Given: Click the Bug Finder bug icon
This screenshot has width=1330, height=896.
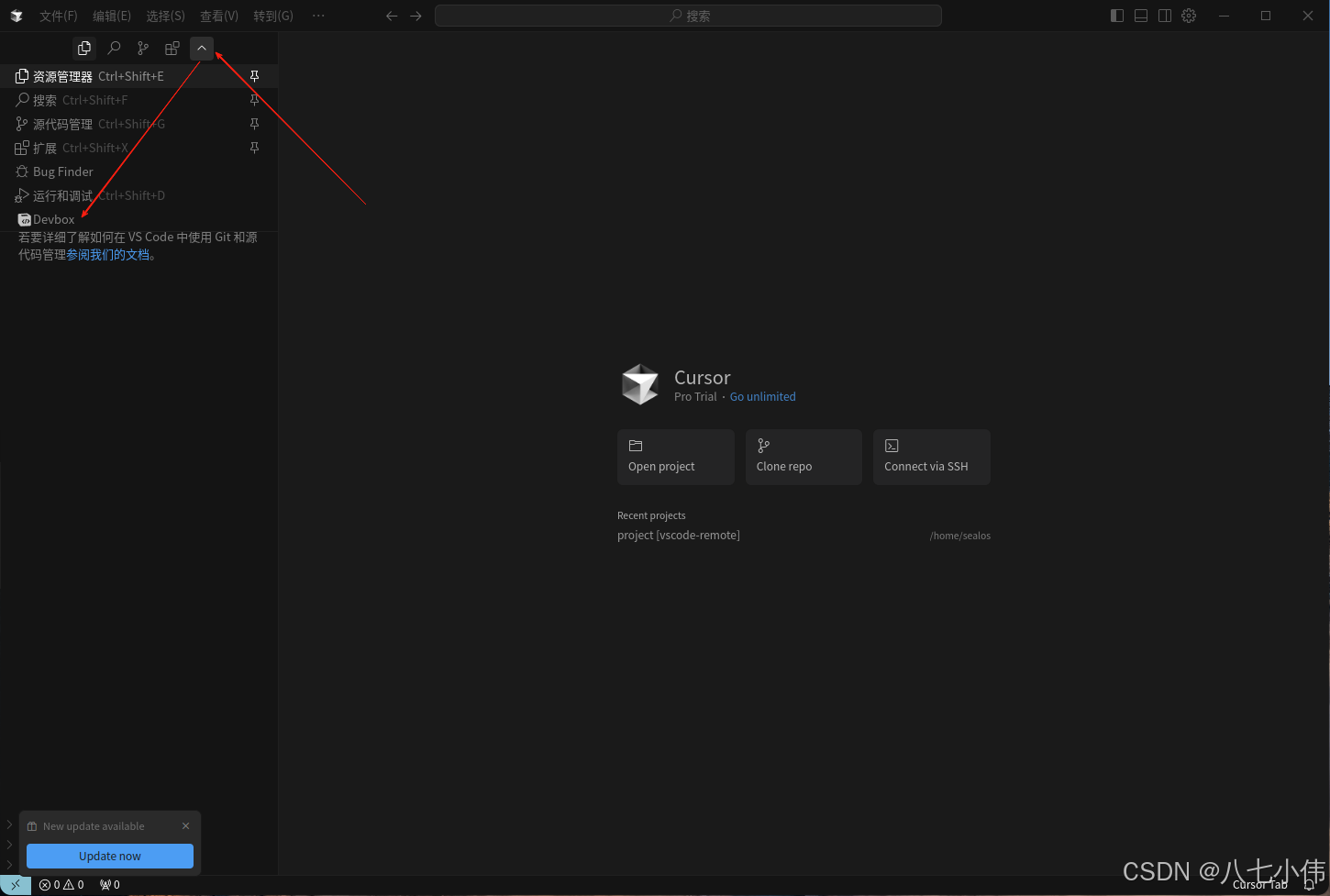Looking at the screenshot, I should click(x=22, y=171).
